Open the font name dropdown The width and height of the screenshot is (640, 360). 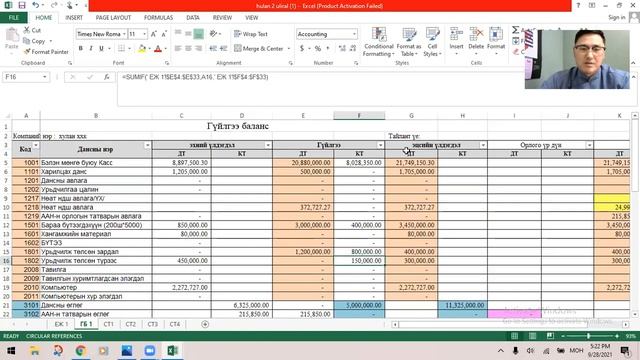point(124,34)
